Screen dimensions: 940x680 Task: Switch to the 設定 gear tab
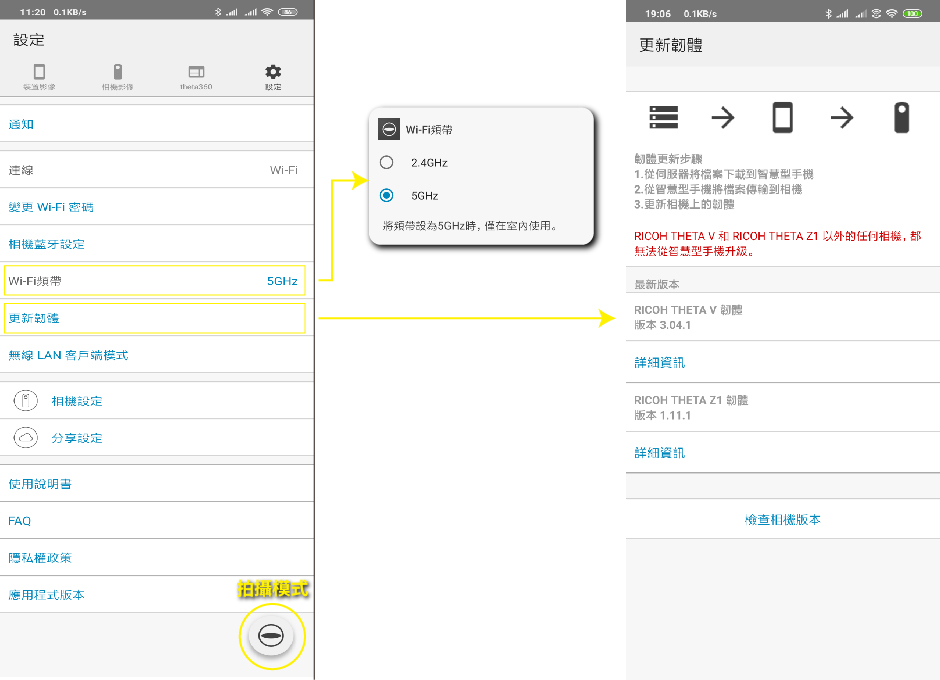[x=273, y=73]
